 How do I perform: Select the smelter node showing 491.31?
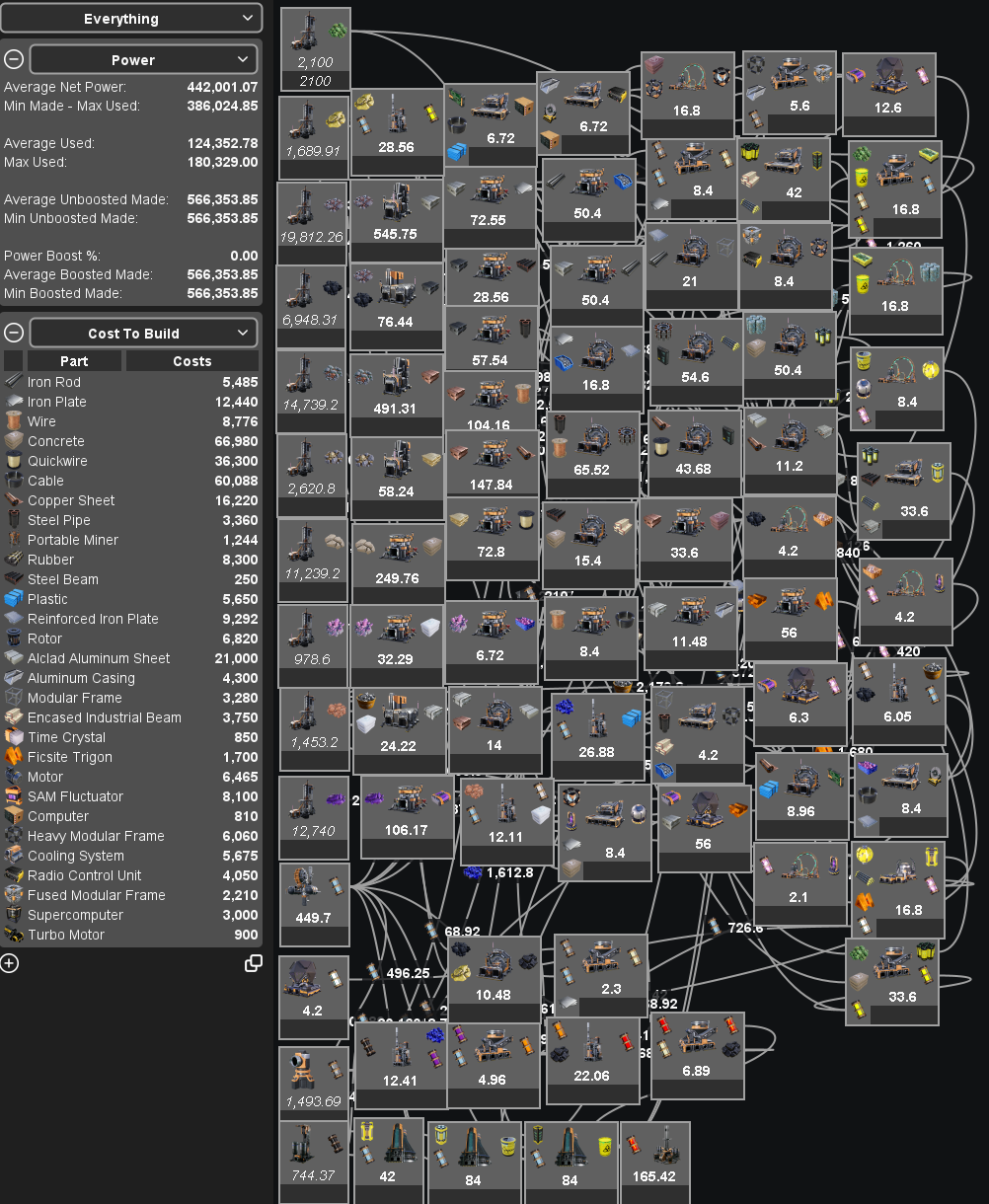click(x=396, y=394)
